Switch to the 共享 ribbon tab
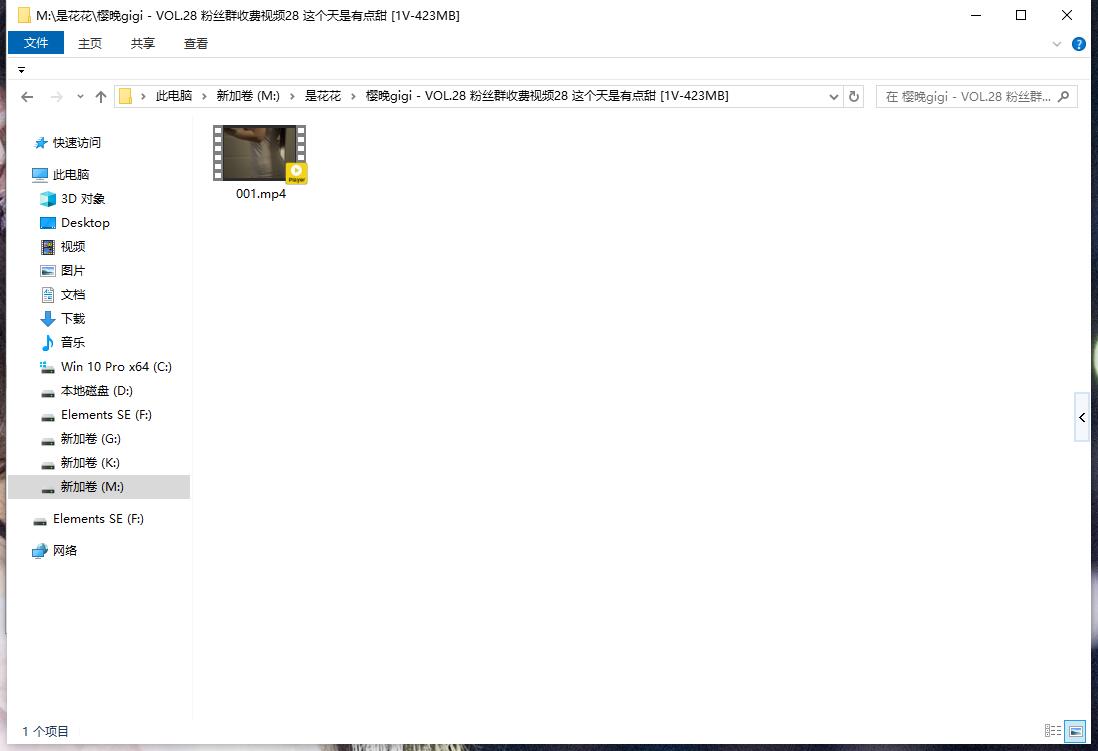The height and width of the screenshot is (751, 1098). [x=143, y=43]
